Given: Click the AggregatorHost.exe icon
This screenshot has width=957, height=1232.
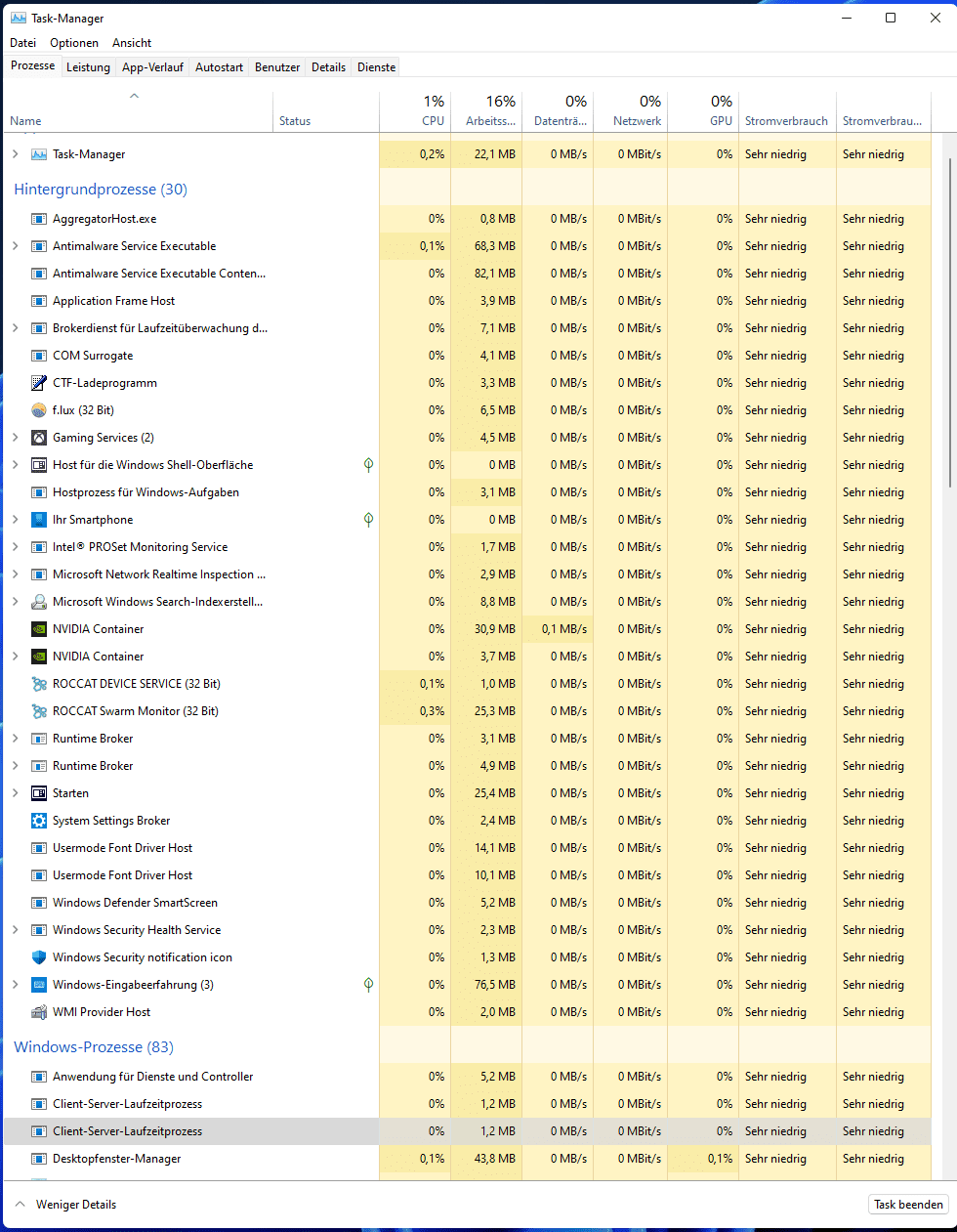Looking at the screenshot, I should (x=39, y=219).
